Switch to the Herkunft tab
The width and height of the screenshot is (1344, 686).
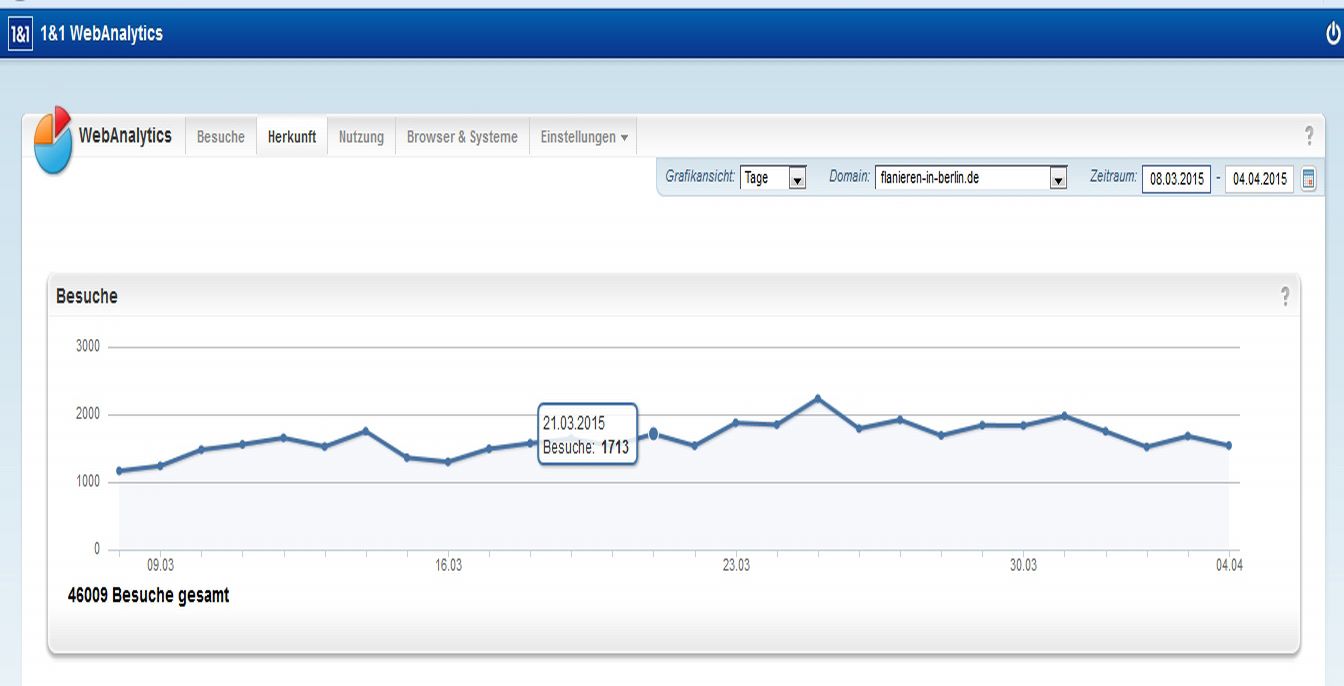coord(292,137)
